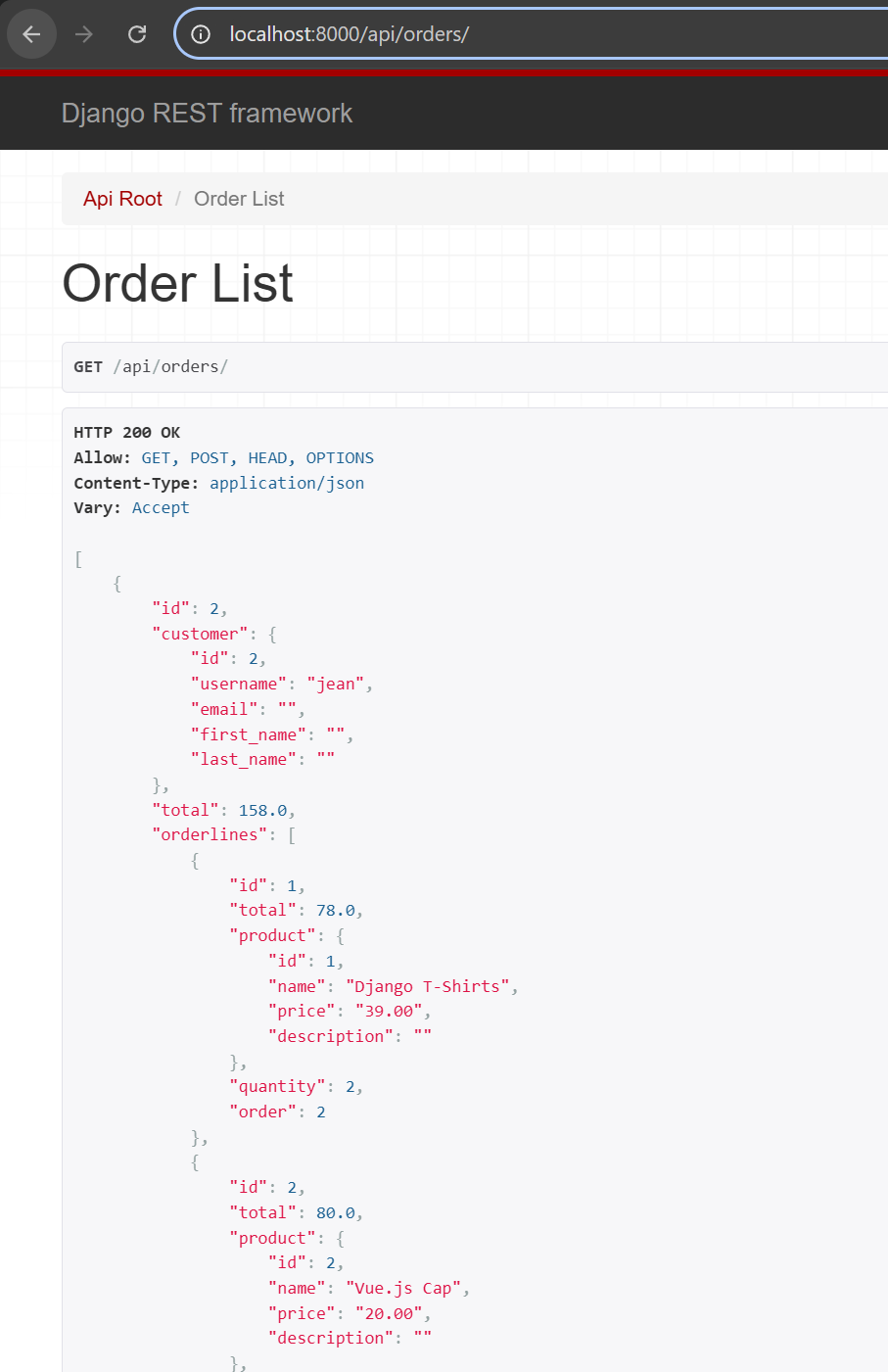The image size is (888, 1372).
Task: Click the browser back arrow button
Action: (31, 34)
